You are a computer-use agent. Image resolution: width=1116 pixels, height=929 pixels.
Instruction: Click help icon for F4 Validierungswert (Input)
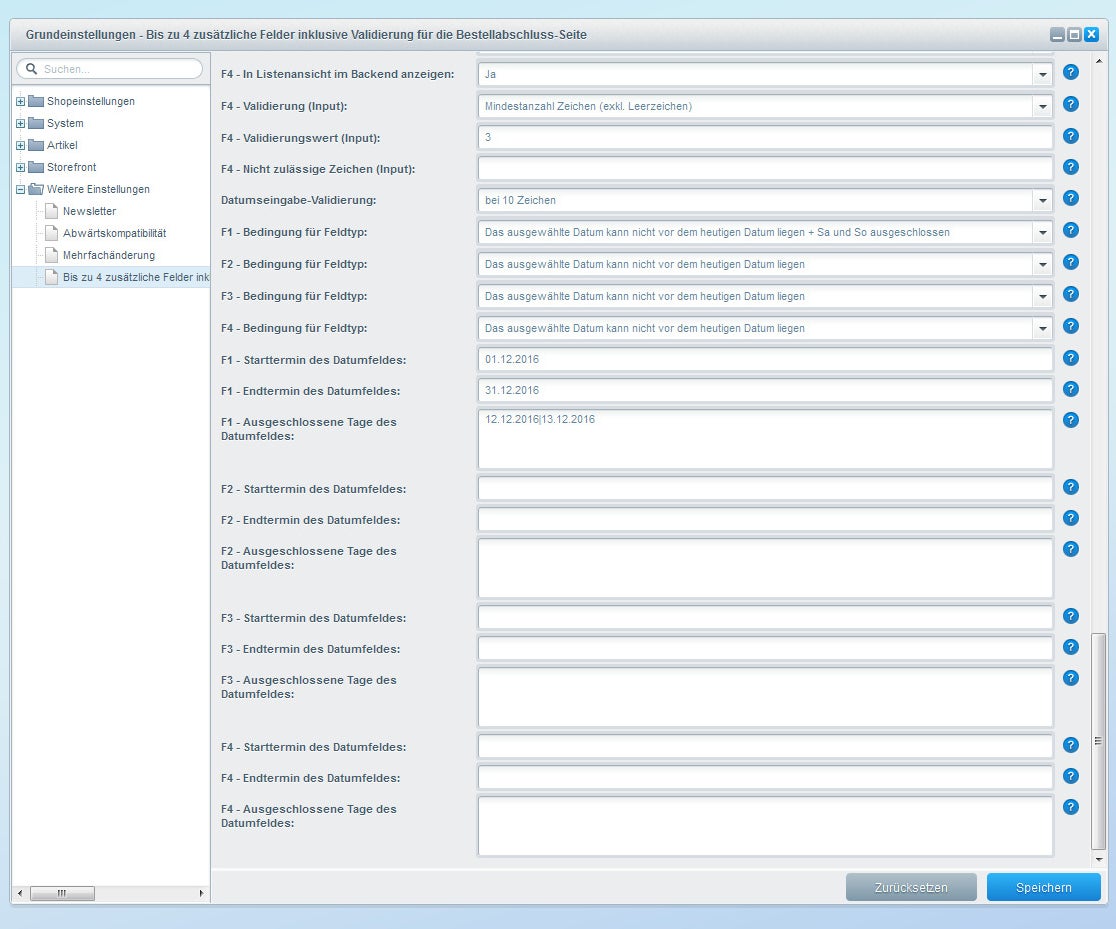(1070, 137)
